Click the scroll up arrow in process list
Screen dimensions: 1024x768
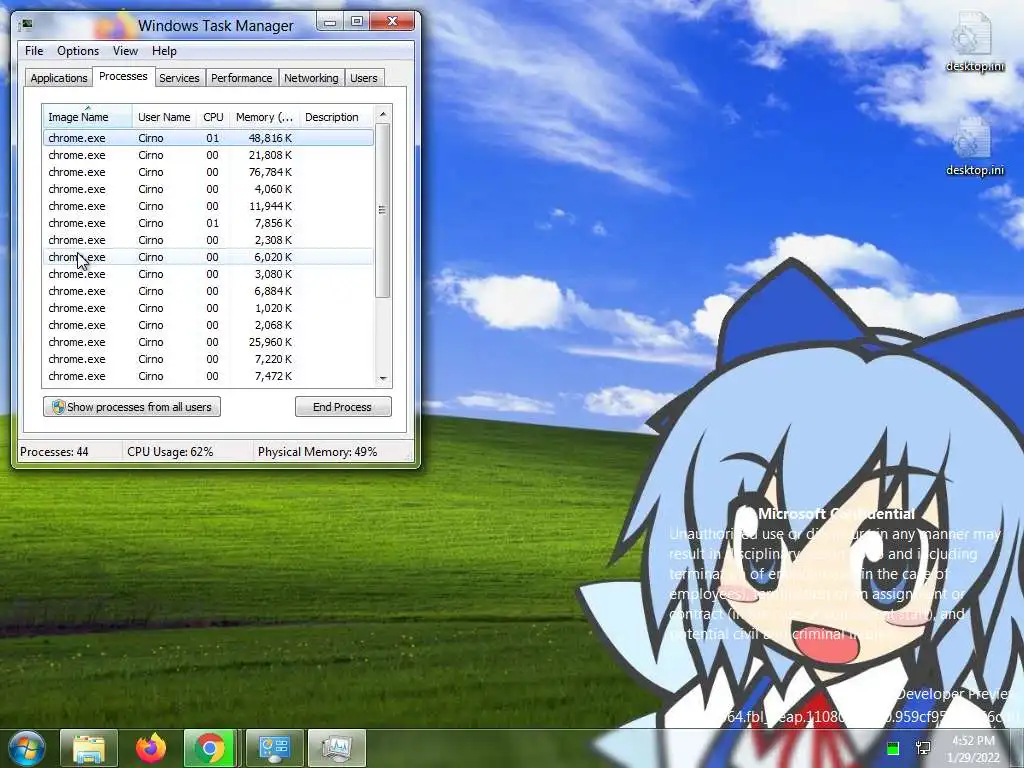[383, 114]
